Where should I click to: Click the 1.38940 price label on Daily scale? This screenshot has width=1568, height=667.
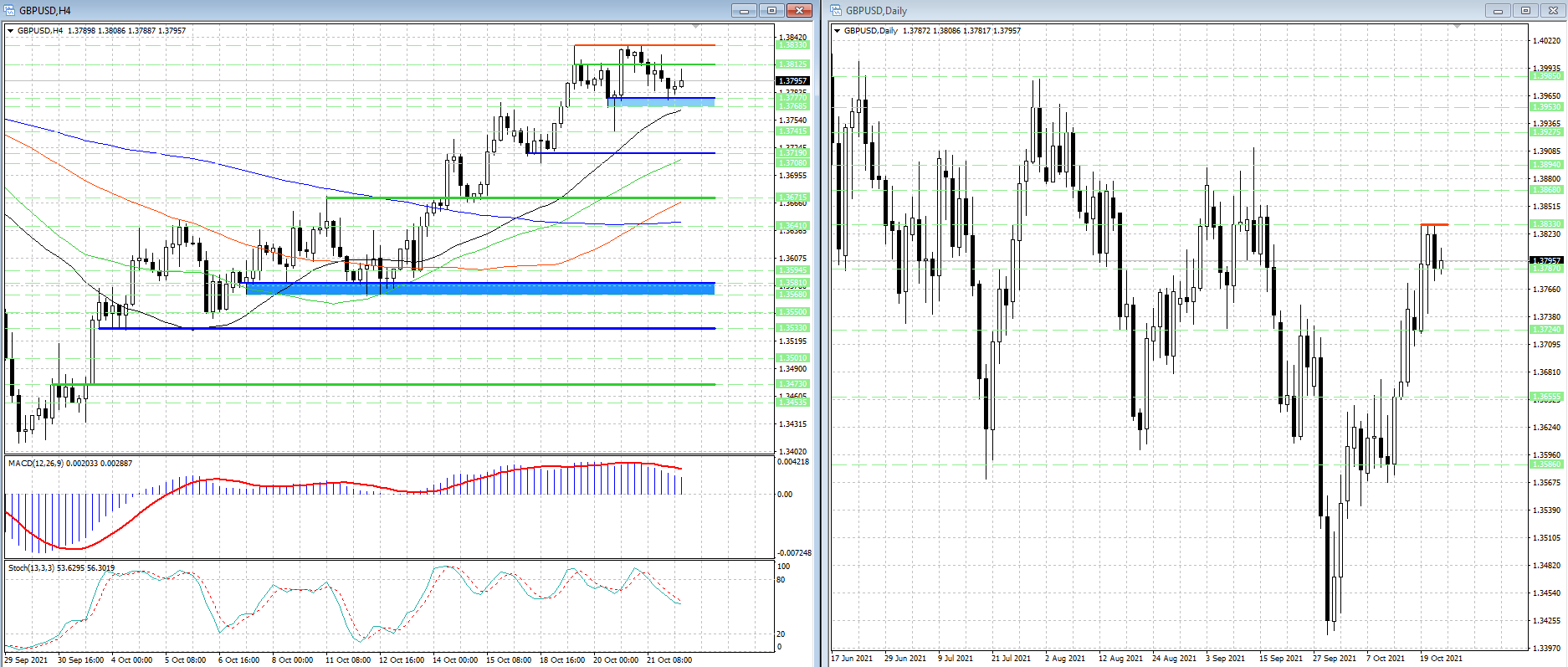coord(1546,165)
